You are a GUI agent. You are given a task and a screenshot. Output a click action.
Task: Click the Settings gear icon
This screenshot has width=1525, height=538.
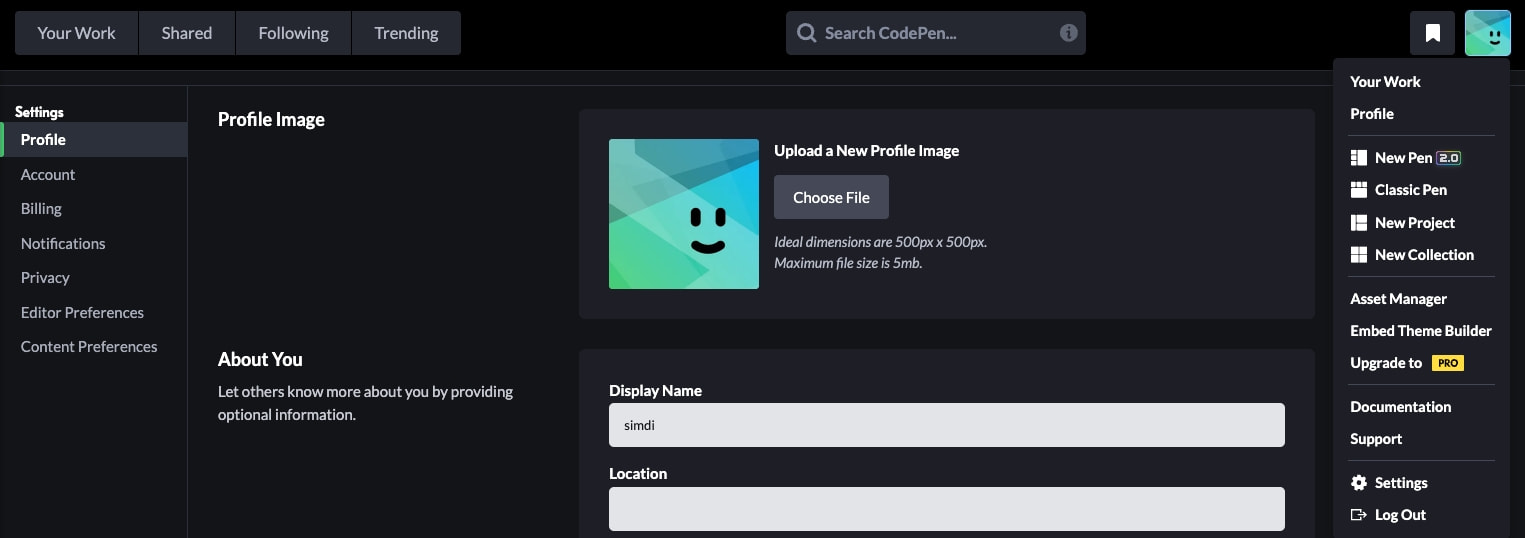(x=1358, y=483)
